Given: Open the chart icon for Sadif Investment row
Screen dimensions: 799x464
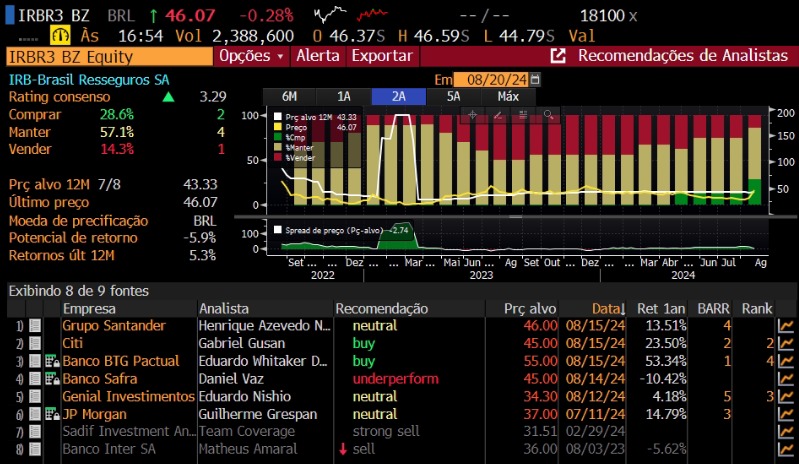Looking at the screenshot, I should pyautogui.click(x=786, y=431).
